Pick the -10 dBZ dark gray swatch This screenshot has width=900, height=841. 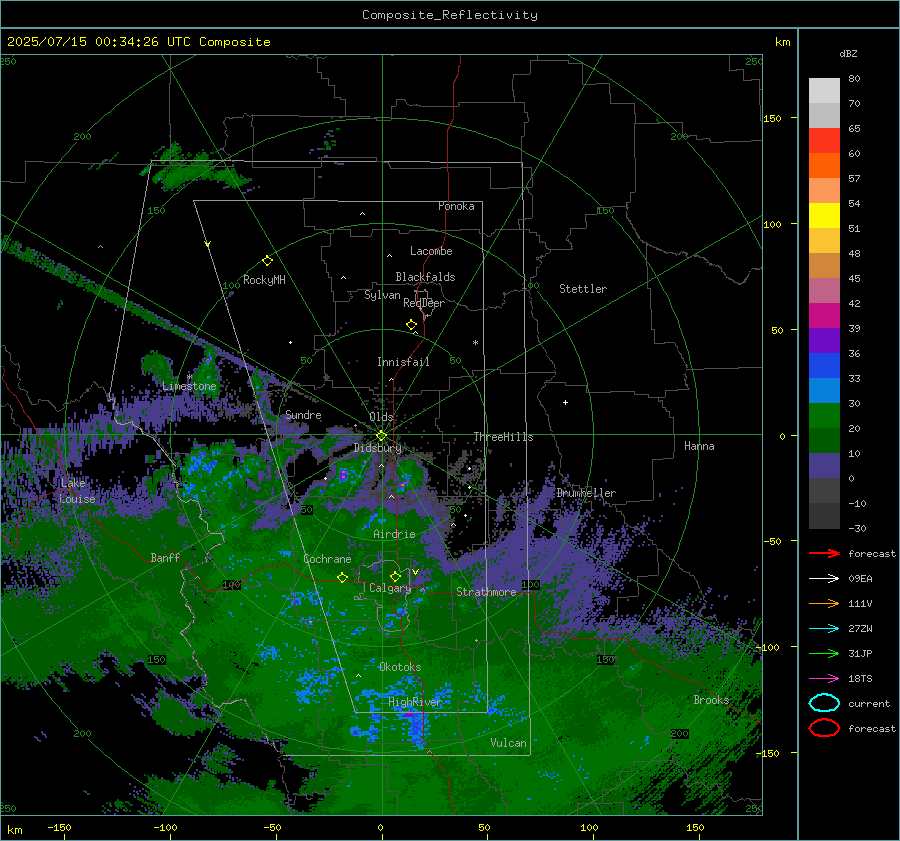coord(824,516)
